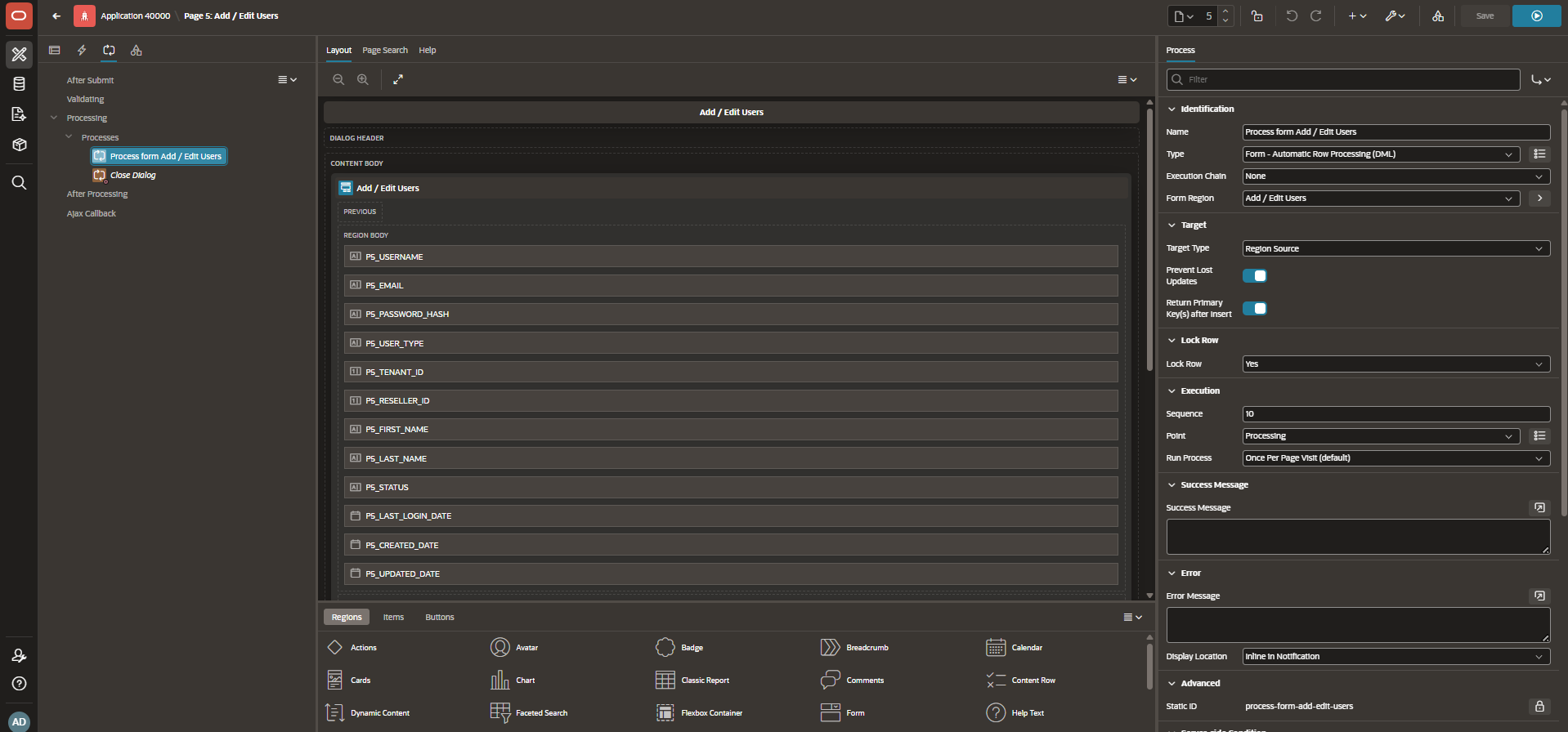The height and width of the screenshot is (732, 1568).
Task: Switch to the Page Search tab
Action: coord(385,50)
